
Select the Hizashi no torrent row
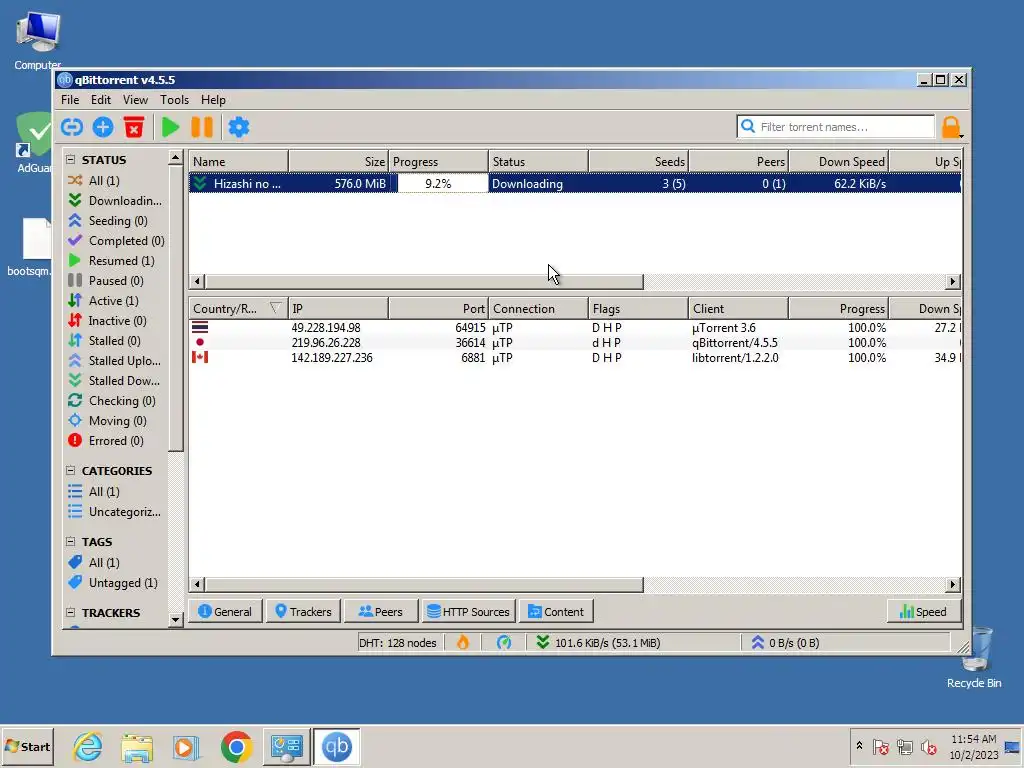pyautogui.click(x=575, y=184)
